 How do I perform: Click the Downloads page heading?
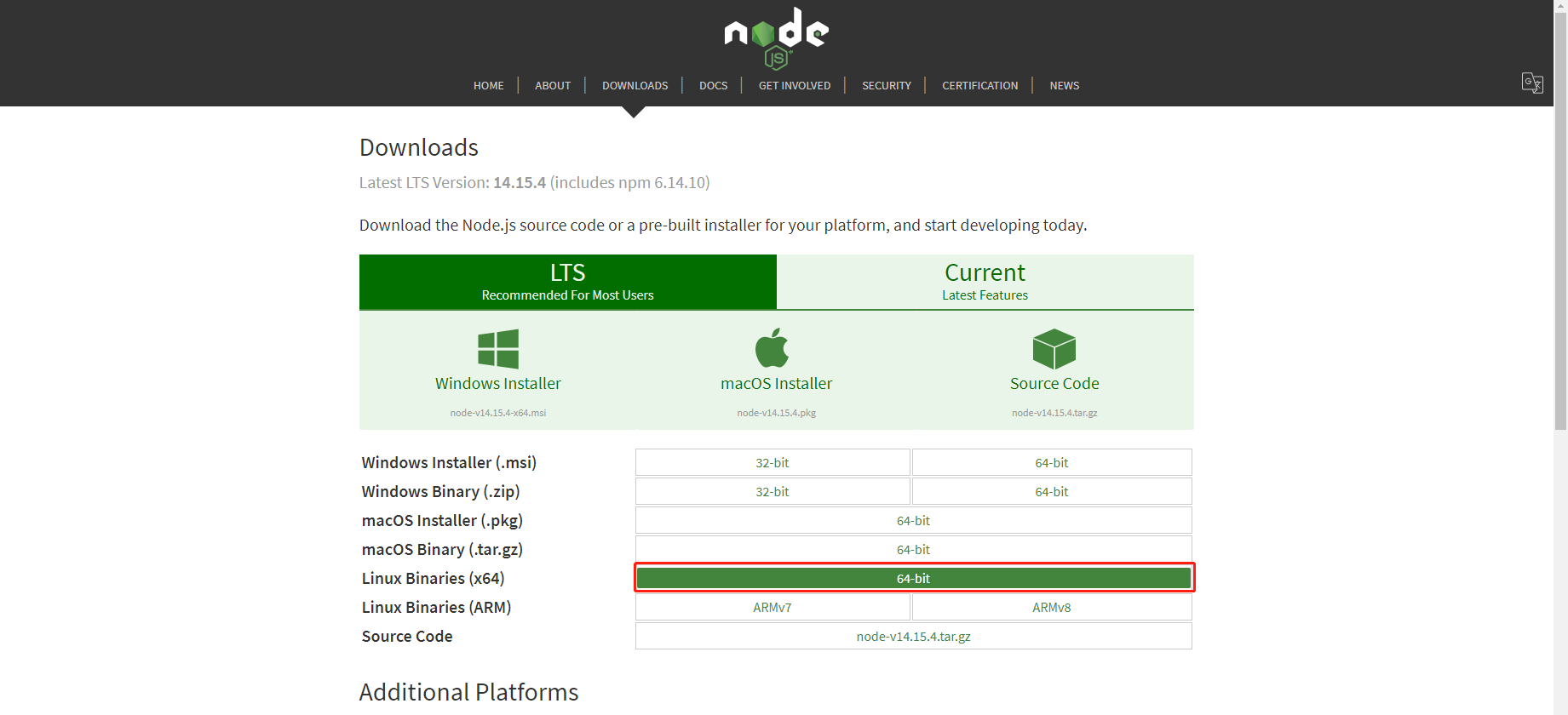pyautogui.click(x=419, y=147)
